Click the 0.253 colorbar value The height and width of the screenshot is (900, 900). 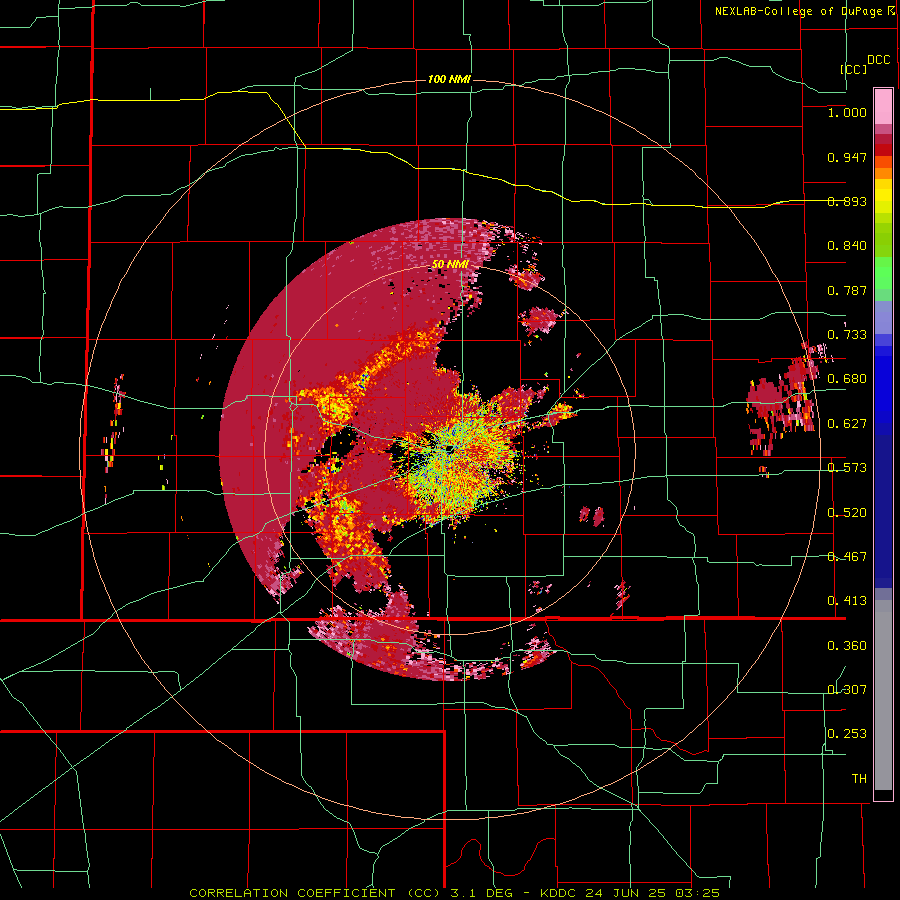click(x=847, y=734)
